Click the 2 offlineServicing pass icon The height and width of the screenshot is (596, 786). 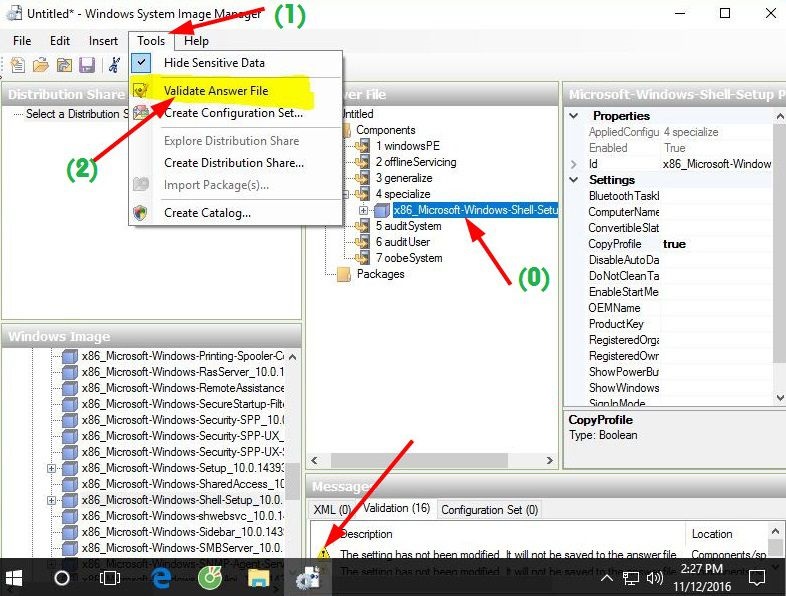[x=362, y=162]
